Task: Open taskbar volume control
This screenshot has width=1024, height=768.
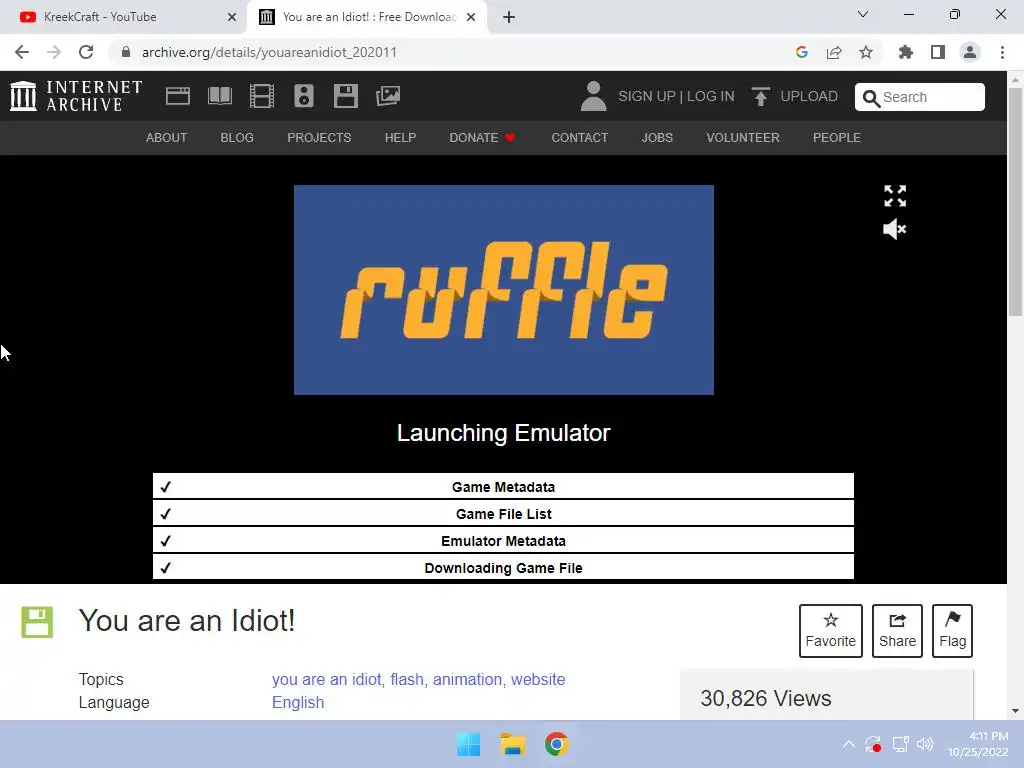Action: [925, 744]
